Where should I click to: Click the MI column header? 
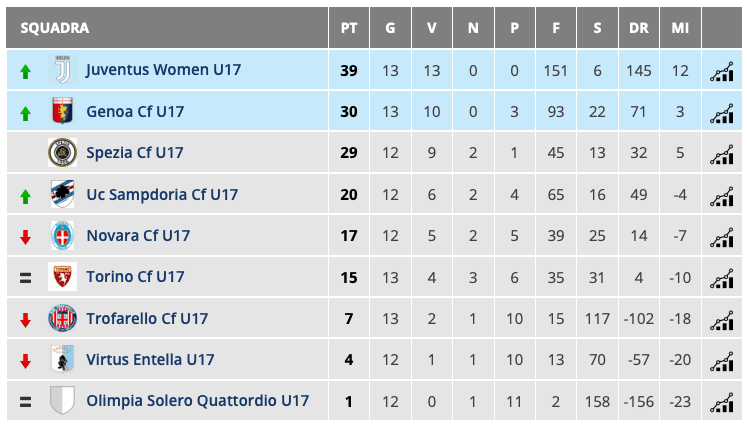pyautogui.click(x=680, y=28)
